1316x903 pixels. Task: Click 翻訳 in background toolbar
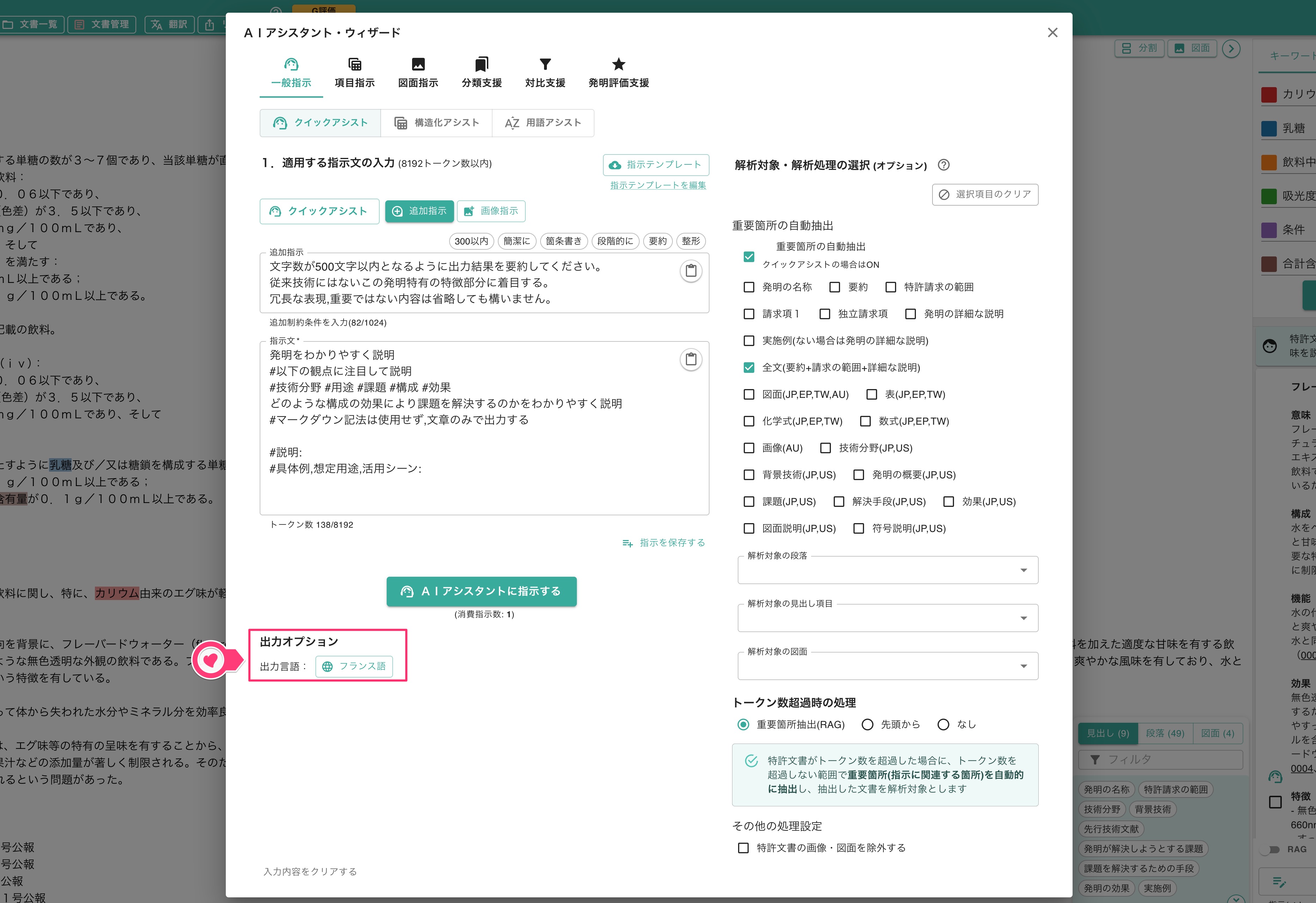[x=170, y=24]
